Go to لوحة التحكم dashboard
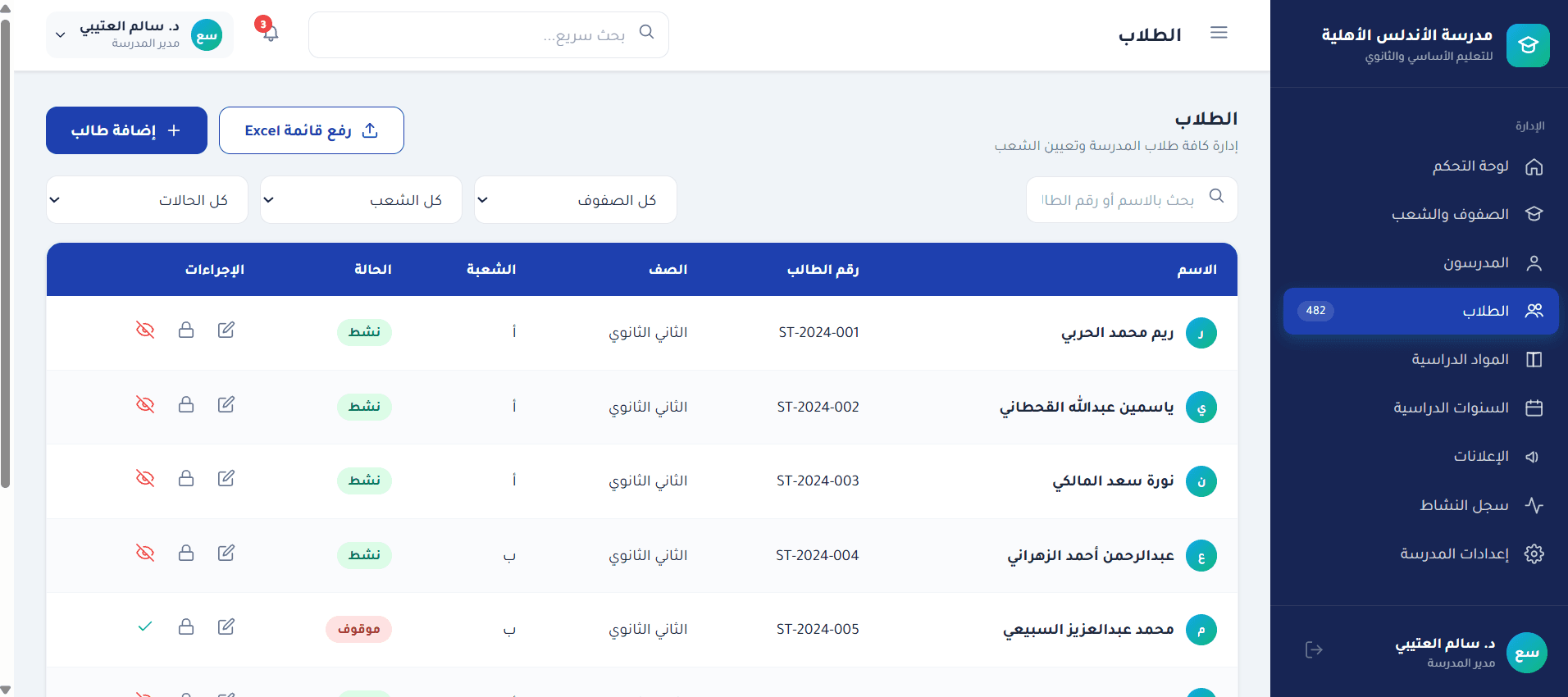1568x697 pixels. point(1420,166)
